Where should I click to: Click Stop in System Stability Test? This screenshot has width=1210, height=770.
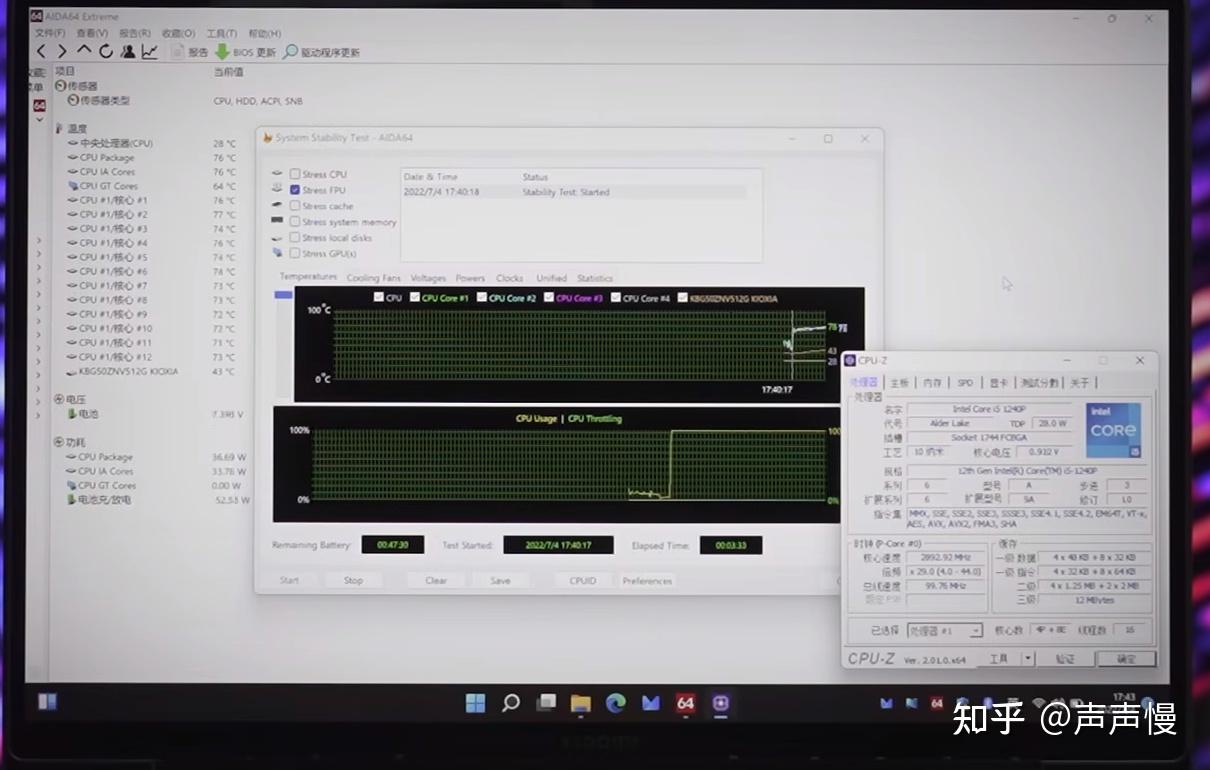click(x=353, y=580)
